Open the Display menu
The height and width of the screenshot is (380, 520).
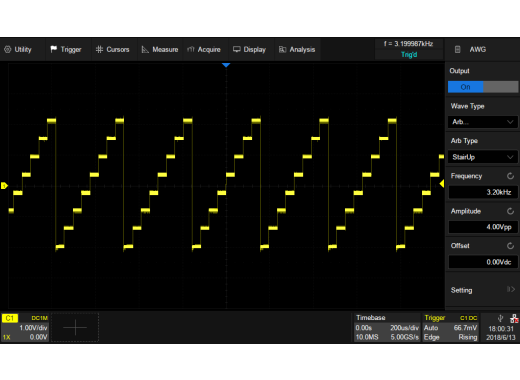click(250, 49)
